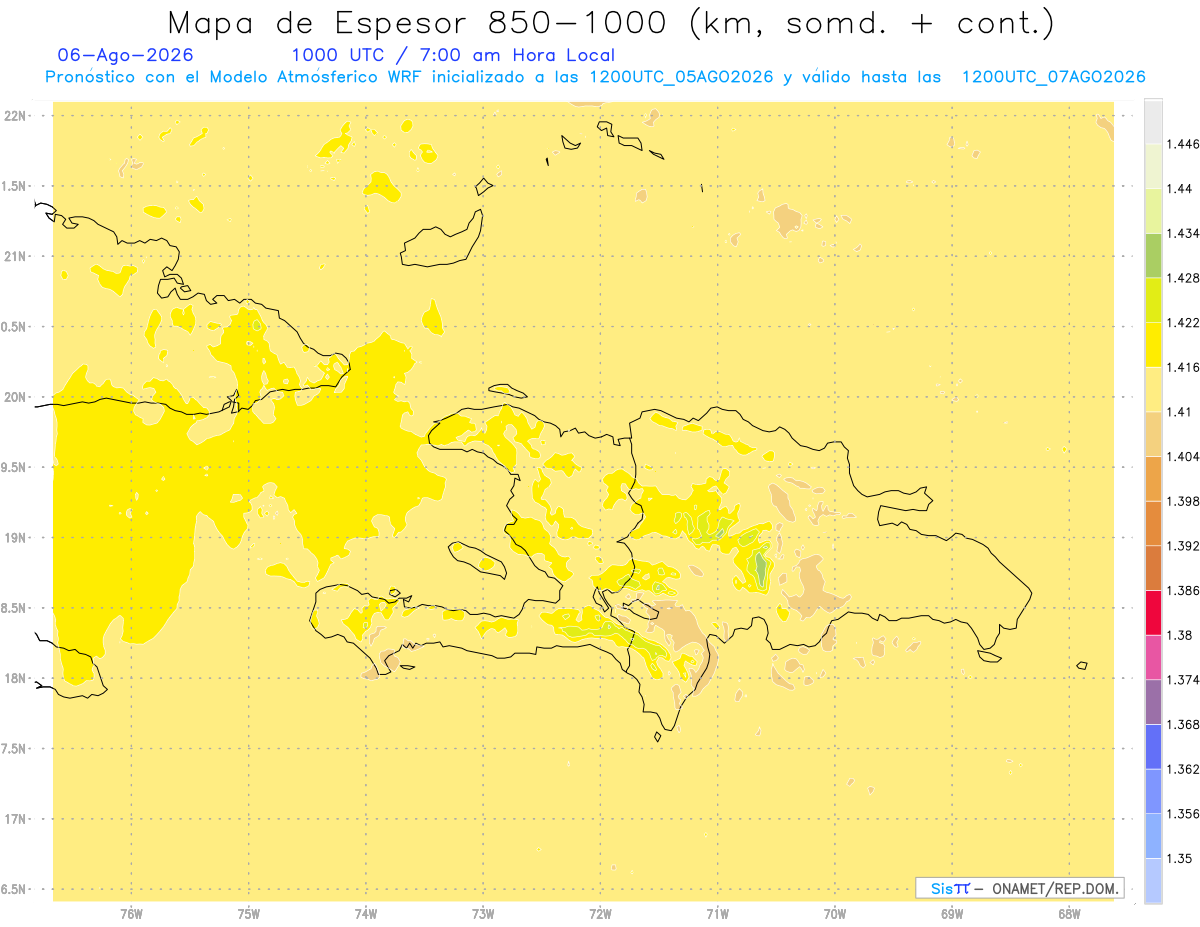Click the bright yellow 1.416–1.422 legend swatch
The image size is (1200, 927).
(1153, 345)
